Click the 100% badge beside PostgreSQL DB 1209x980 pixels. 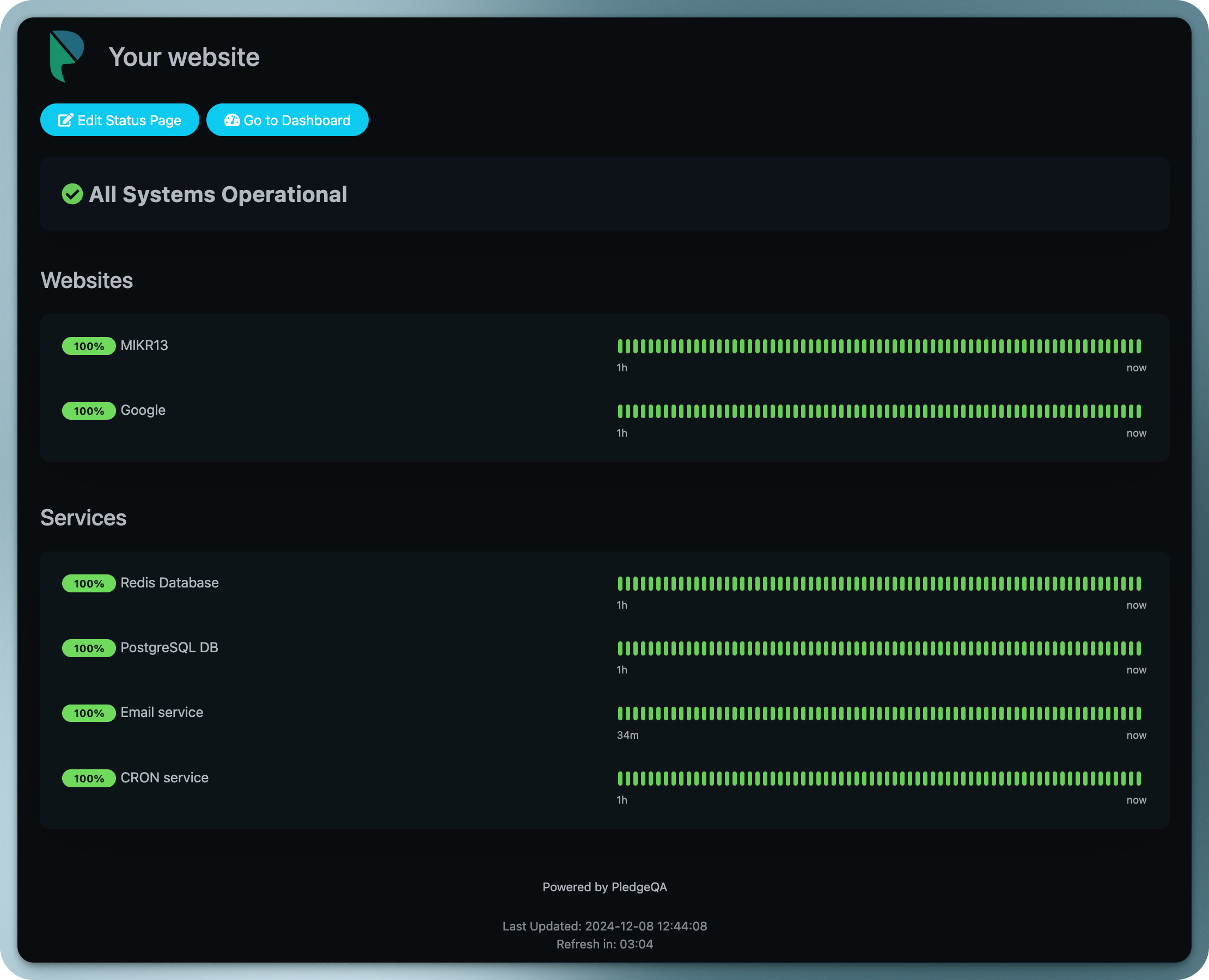pyautogui.click(x=89, y=648)
